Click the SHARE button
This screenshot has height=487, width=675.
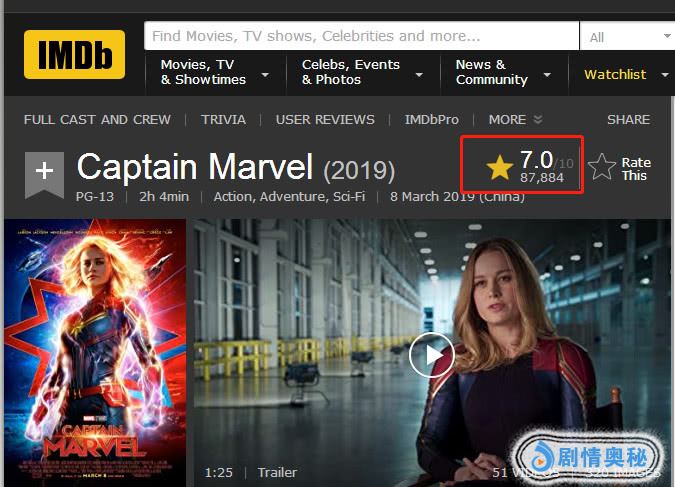coord(629,120)
